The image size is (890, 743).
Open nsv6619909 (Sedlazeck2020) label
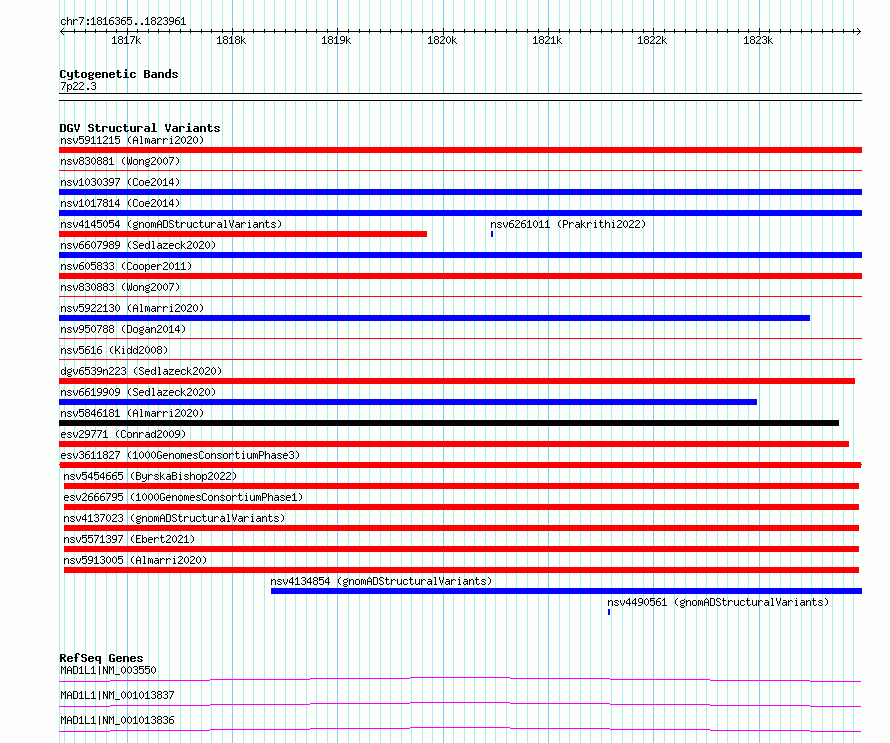pos(138,392)
